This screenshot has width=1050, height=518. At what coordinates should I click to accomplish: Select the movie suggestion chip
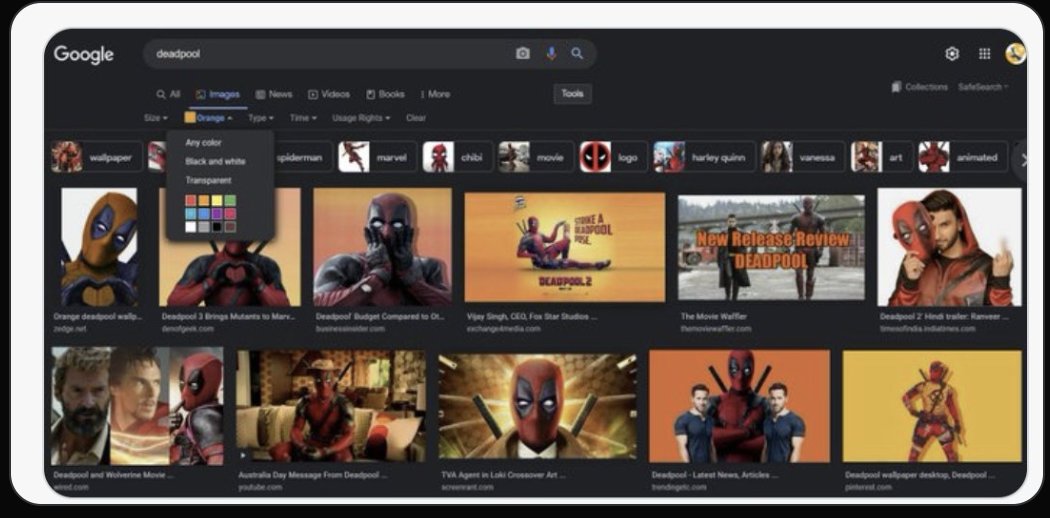coord(536,157)
